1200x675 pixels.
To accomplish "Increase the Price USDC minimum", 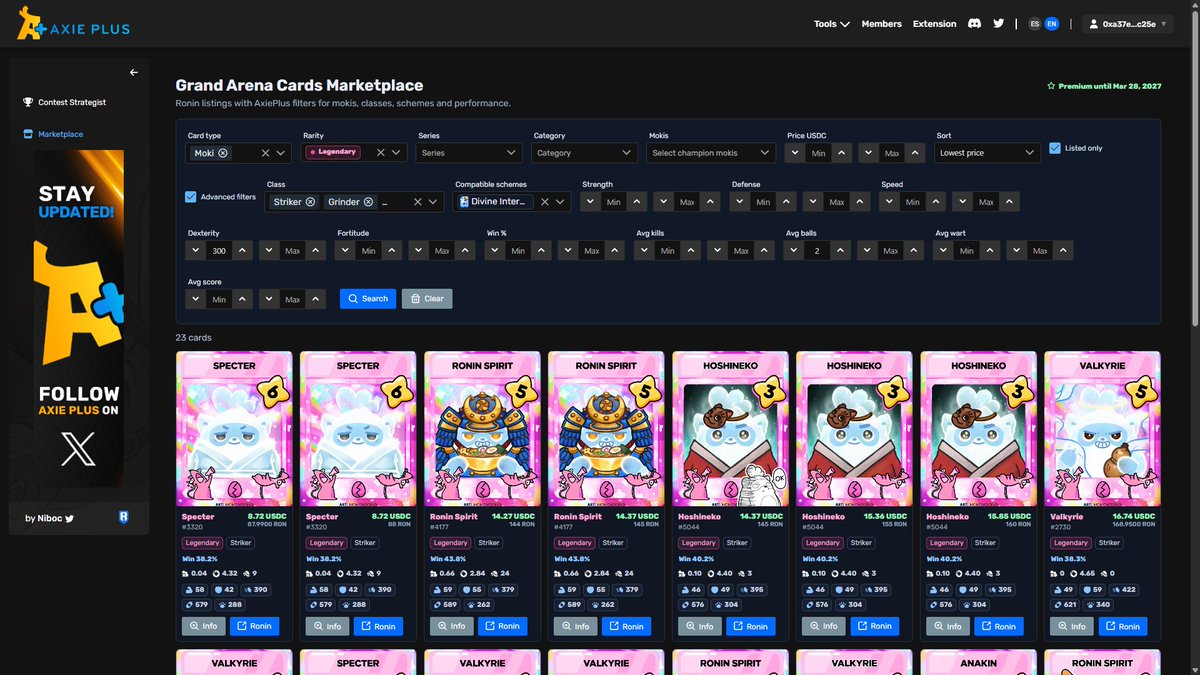I will [841, 153].
